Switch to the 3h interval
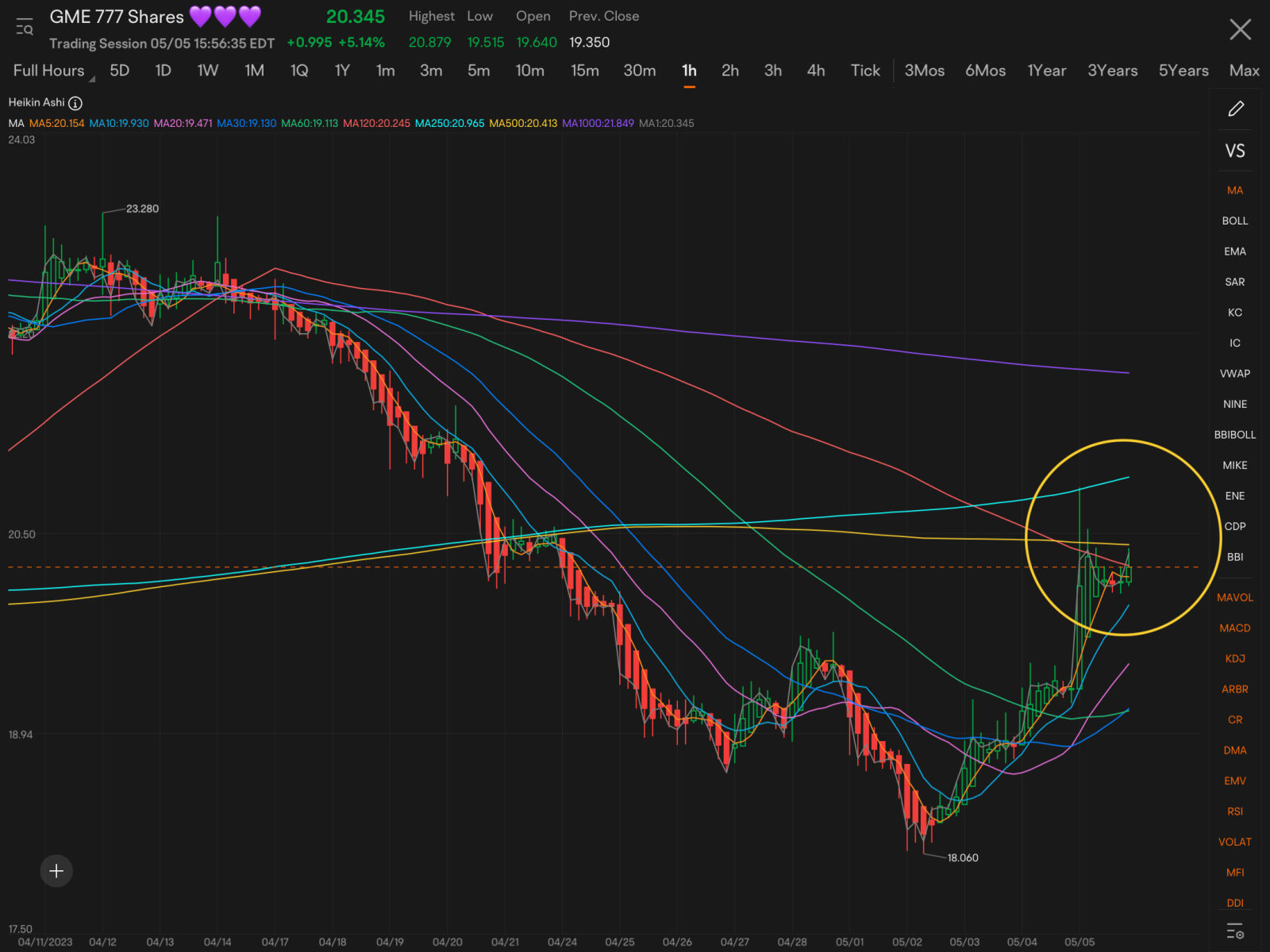Viewport: 1270px width, 952px height. 773,71
